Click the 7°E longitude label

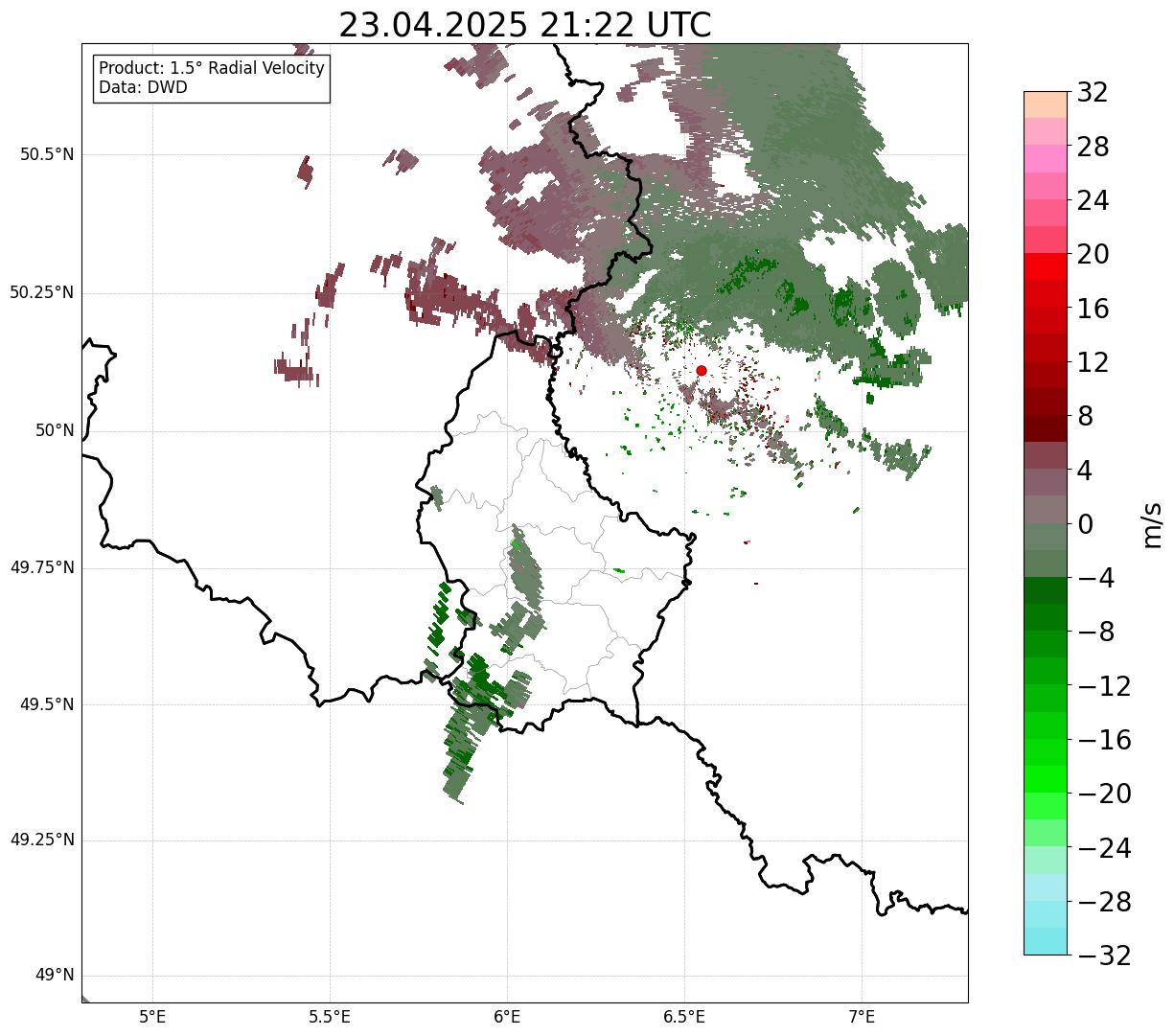click(862, 1017)
